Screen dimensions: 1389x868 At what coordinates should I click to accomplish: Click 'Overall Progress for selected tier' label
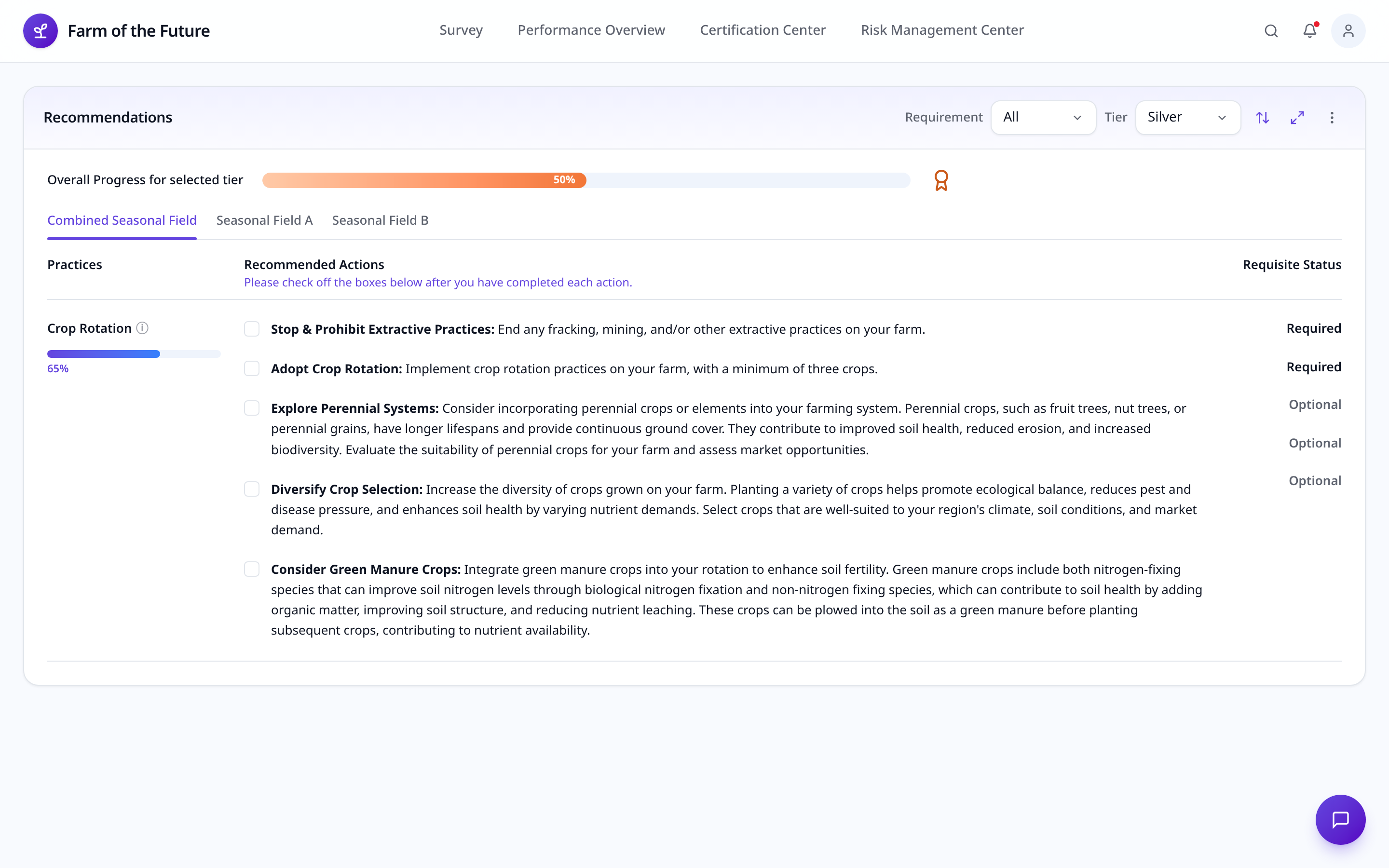(145, 180)
